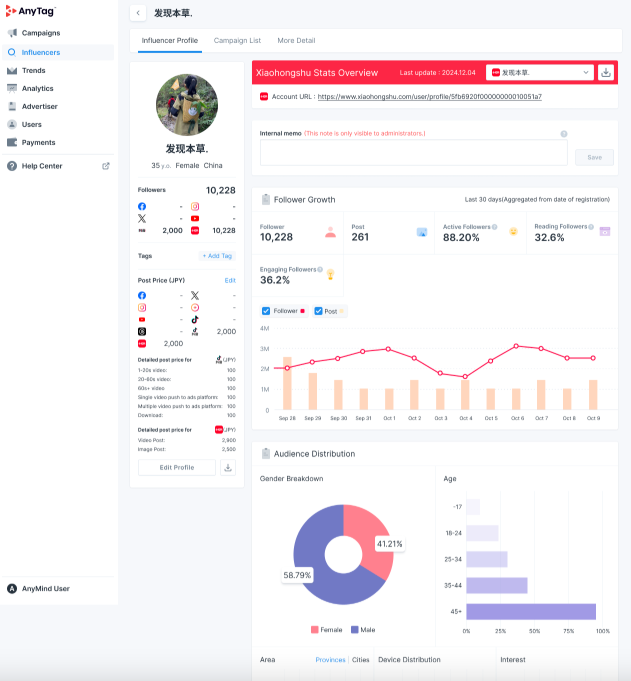The height and width of the screenshot is (681, 631).
Task: Open Campaigns in the sidebar
Action: pos(40,33)
